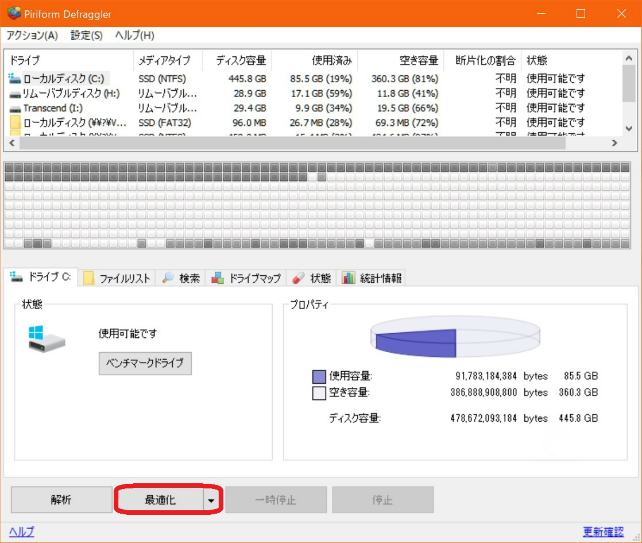
Task: Maximize the Defraggler window
Action: click(581, 14)
